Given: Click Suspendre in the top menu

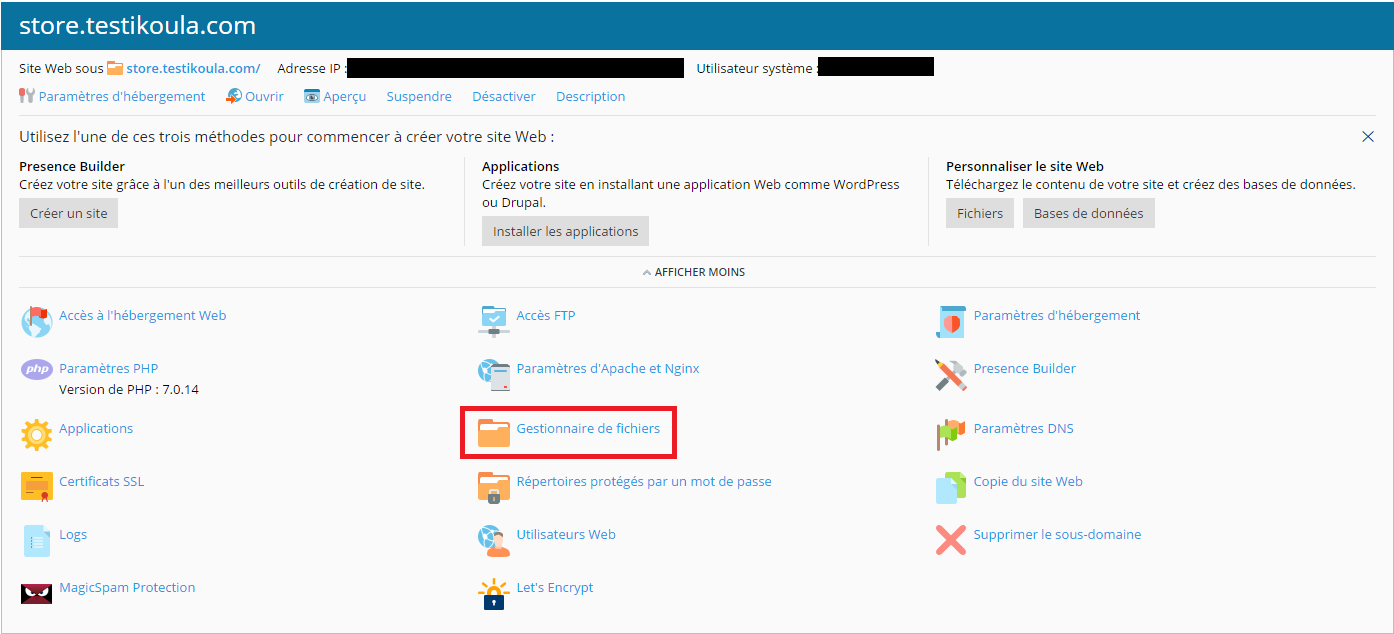Looking at the screenshot, I should click(418, 96).
